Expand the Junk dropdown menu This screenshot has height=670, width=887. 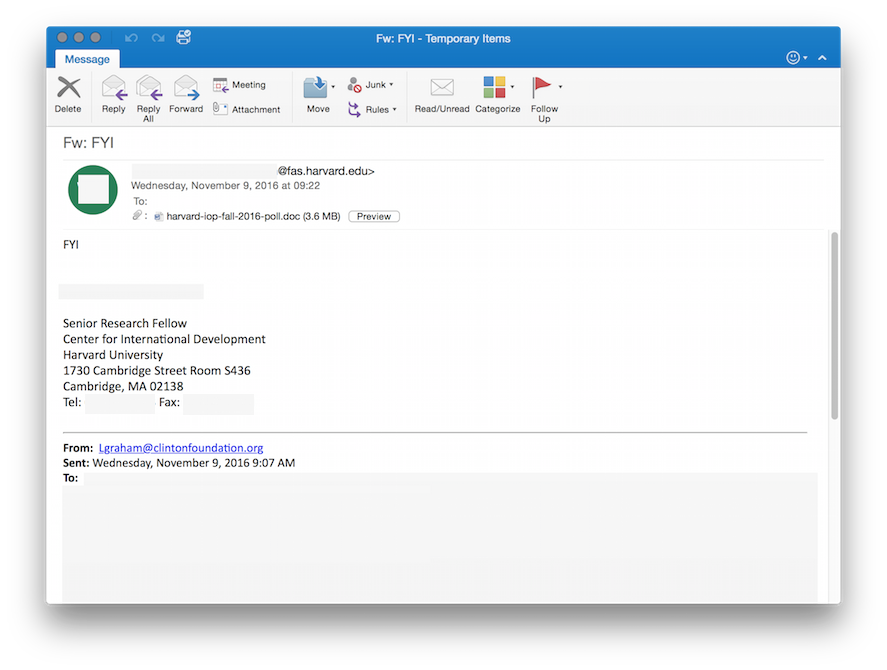tap(391, 85)
